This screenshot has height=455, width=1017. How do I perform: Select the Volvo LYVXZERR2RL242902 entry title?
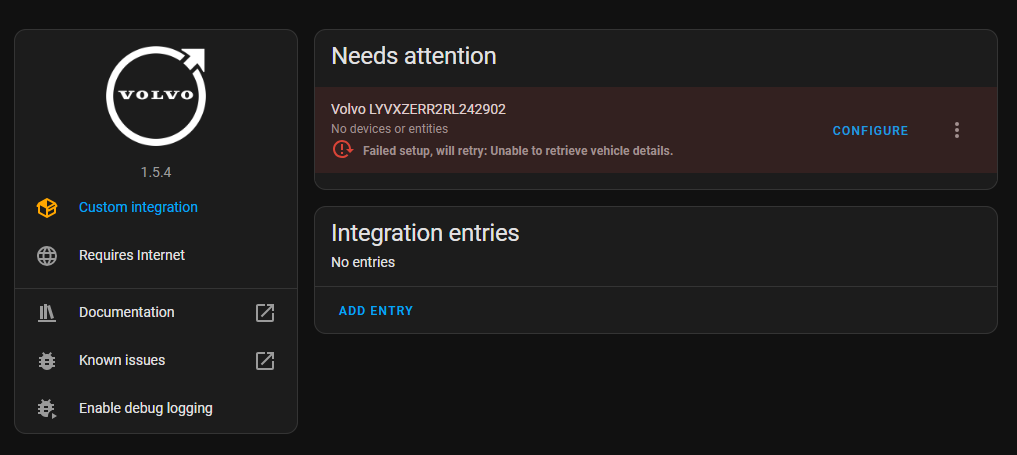[x=418, y=110]
